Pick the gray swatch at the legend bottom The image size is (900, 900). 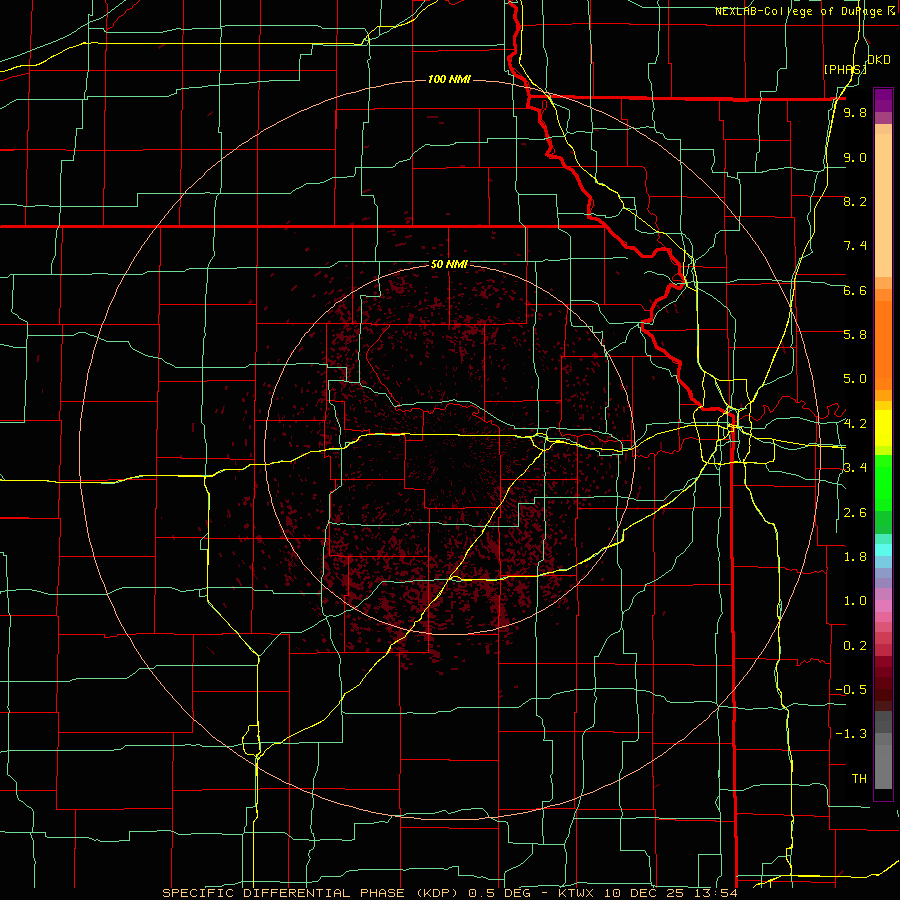[883, 766]
